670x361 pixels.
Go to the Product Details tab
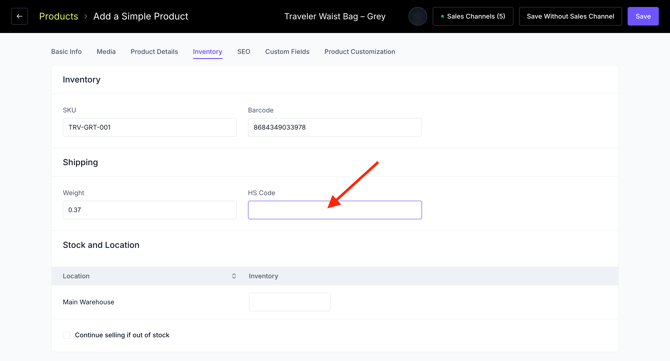(x=154, y=52)
